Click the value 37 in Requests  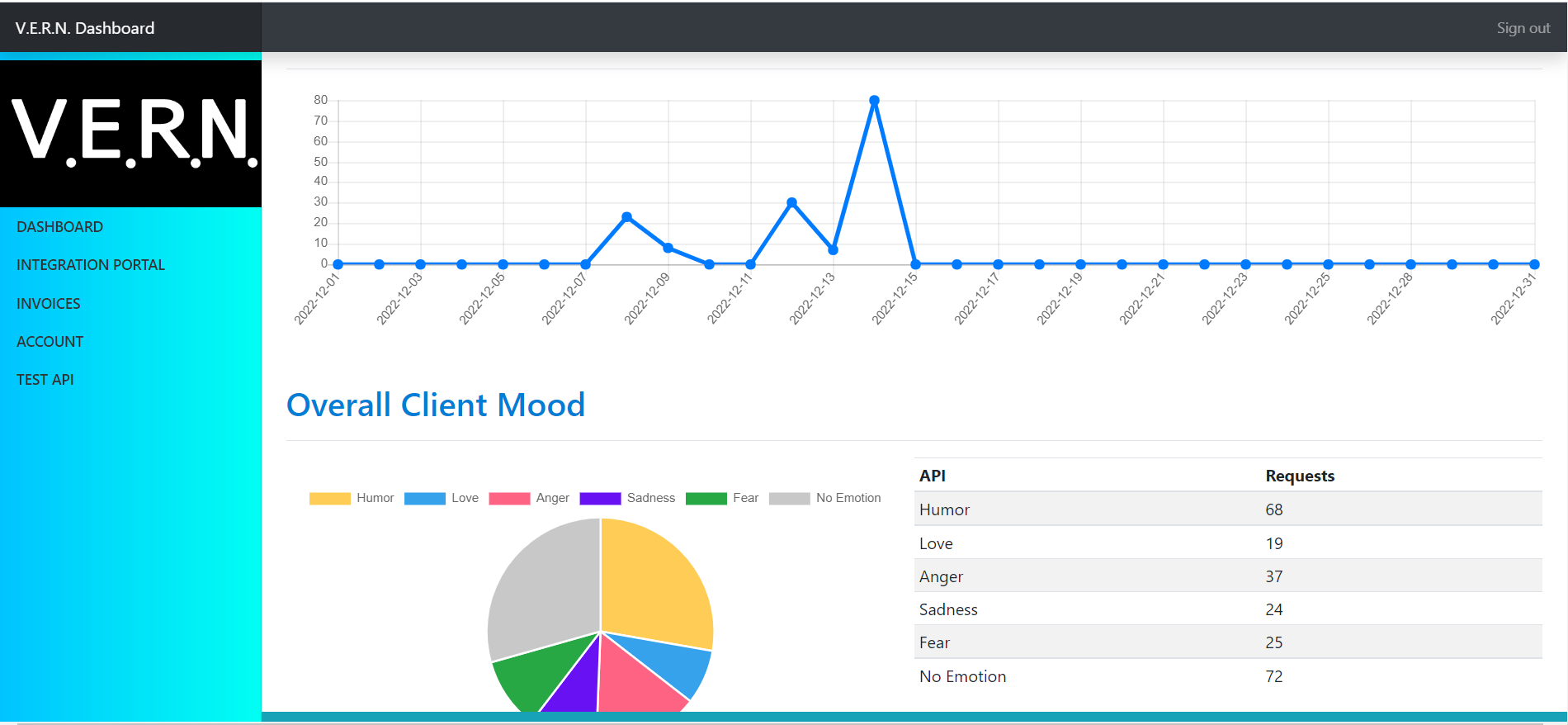point(1274,576)
